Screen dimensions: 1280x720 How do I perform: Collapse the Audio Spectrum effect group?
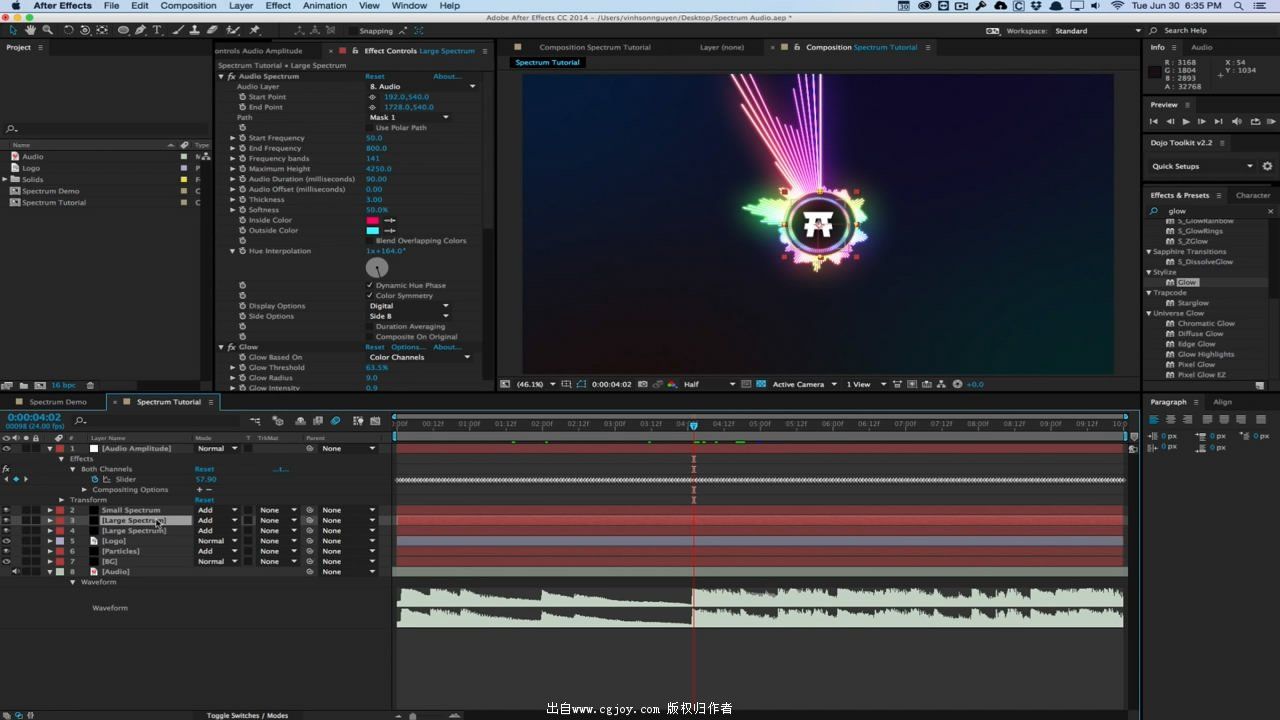coord(221,76)
